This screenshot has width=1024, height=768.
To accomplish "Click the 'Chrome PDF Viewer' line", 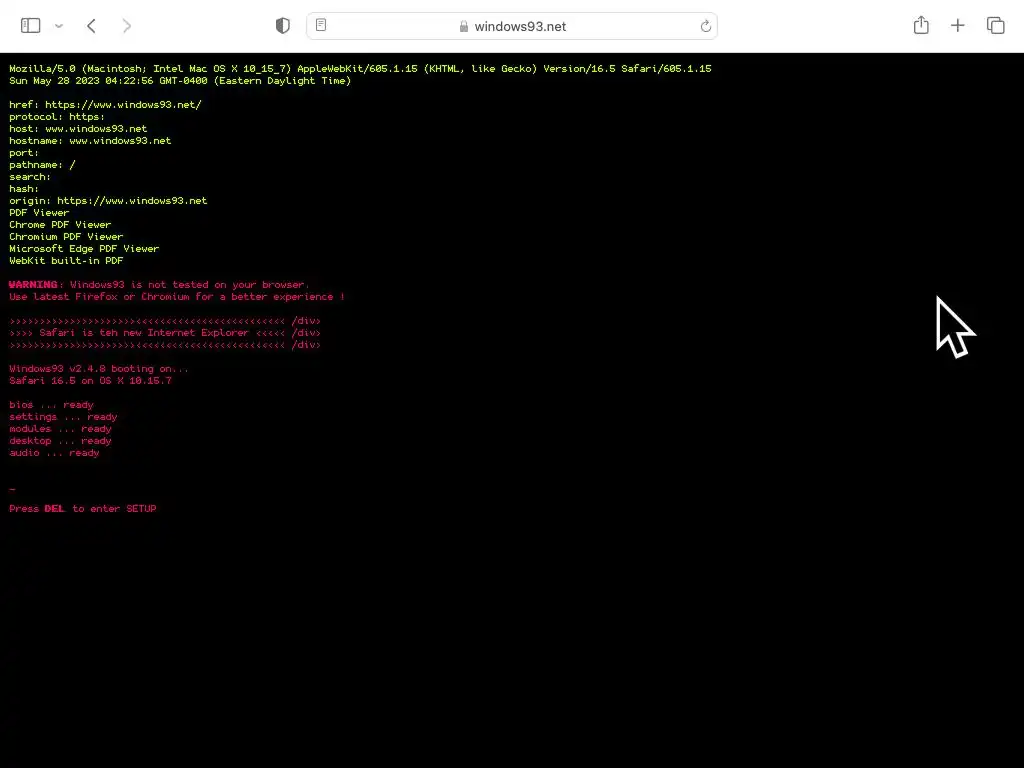I will point(60,225).
